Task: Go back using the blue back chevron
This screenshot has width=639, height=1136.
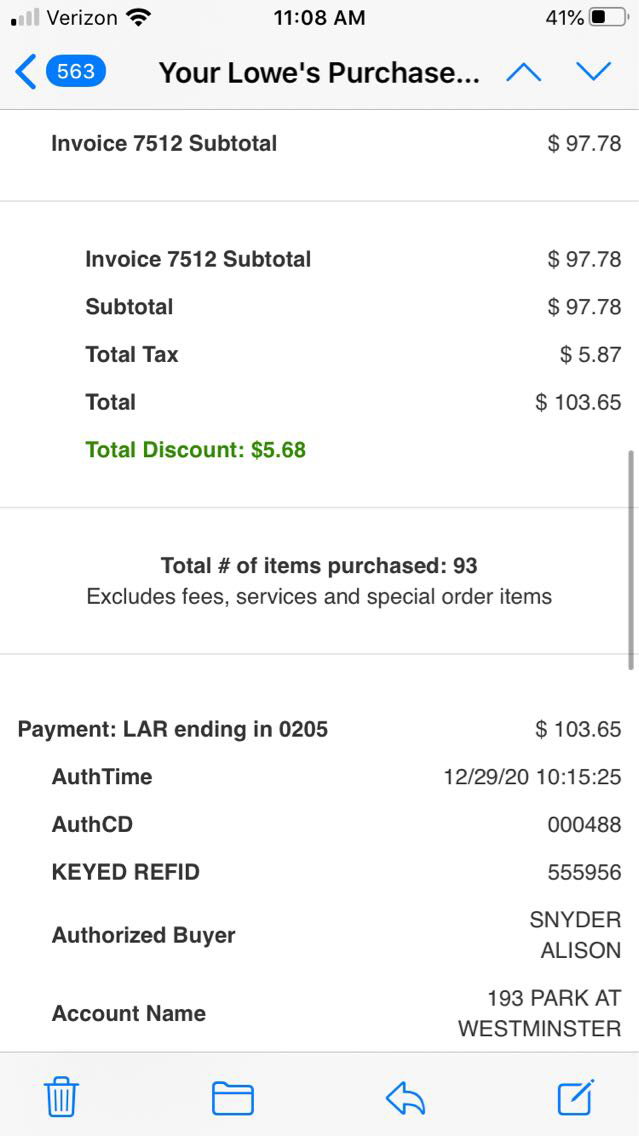Action: click(x=27, y=72)
